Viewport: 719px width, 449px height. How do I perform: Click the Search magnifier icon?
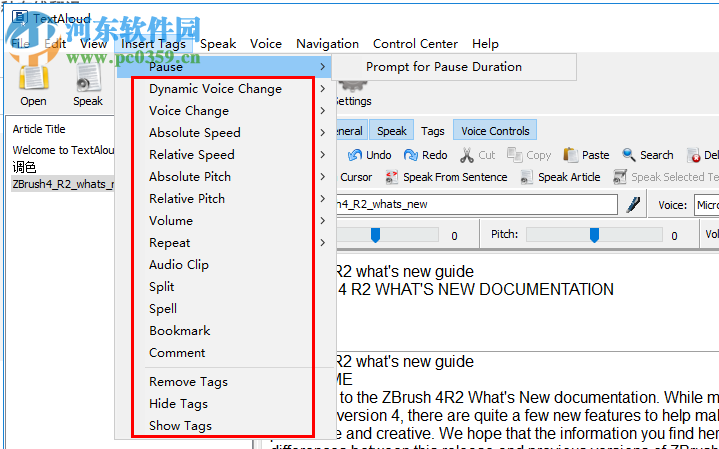tap(629, 155)
